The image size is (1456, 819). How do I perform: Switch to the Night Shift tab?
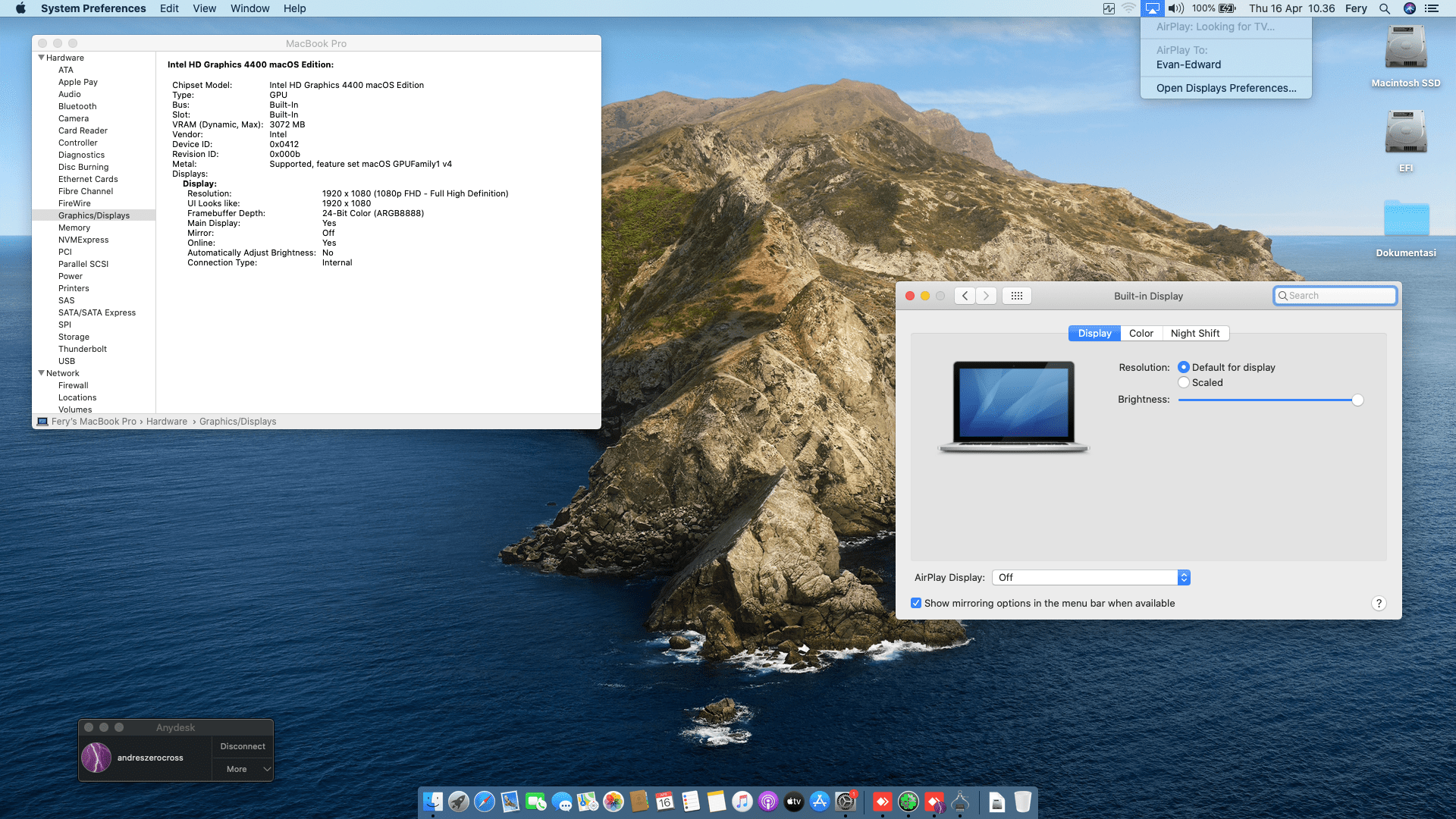click(x=1194, y=333)
